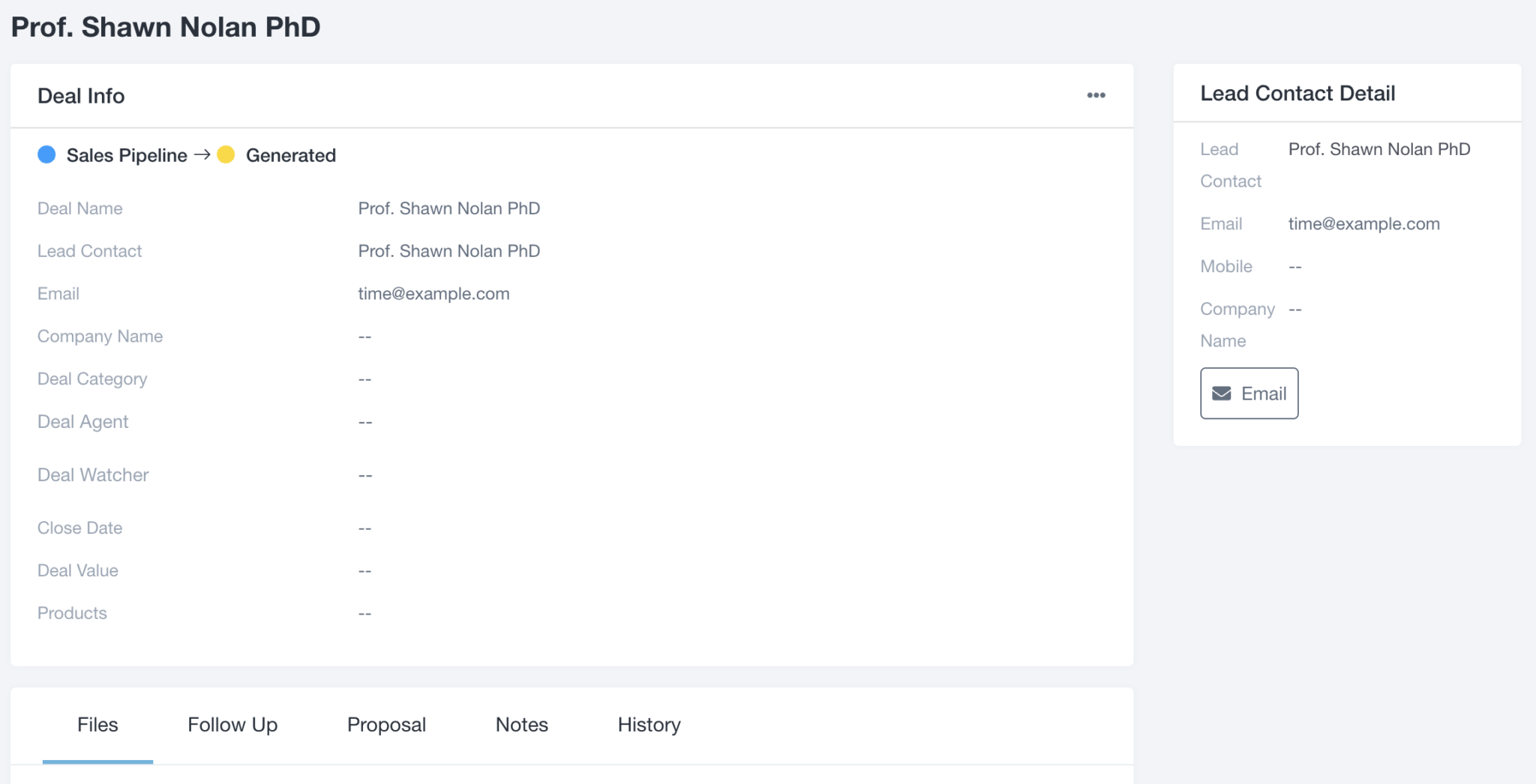Click the yellow Generated stage dot
1536x784 pixels.
click(x=226, y=154)
